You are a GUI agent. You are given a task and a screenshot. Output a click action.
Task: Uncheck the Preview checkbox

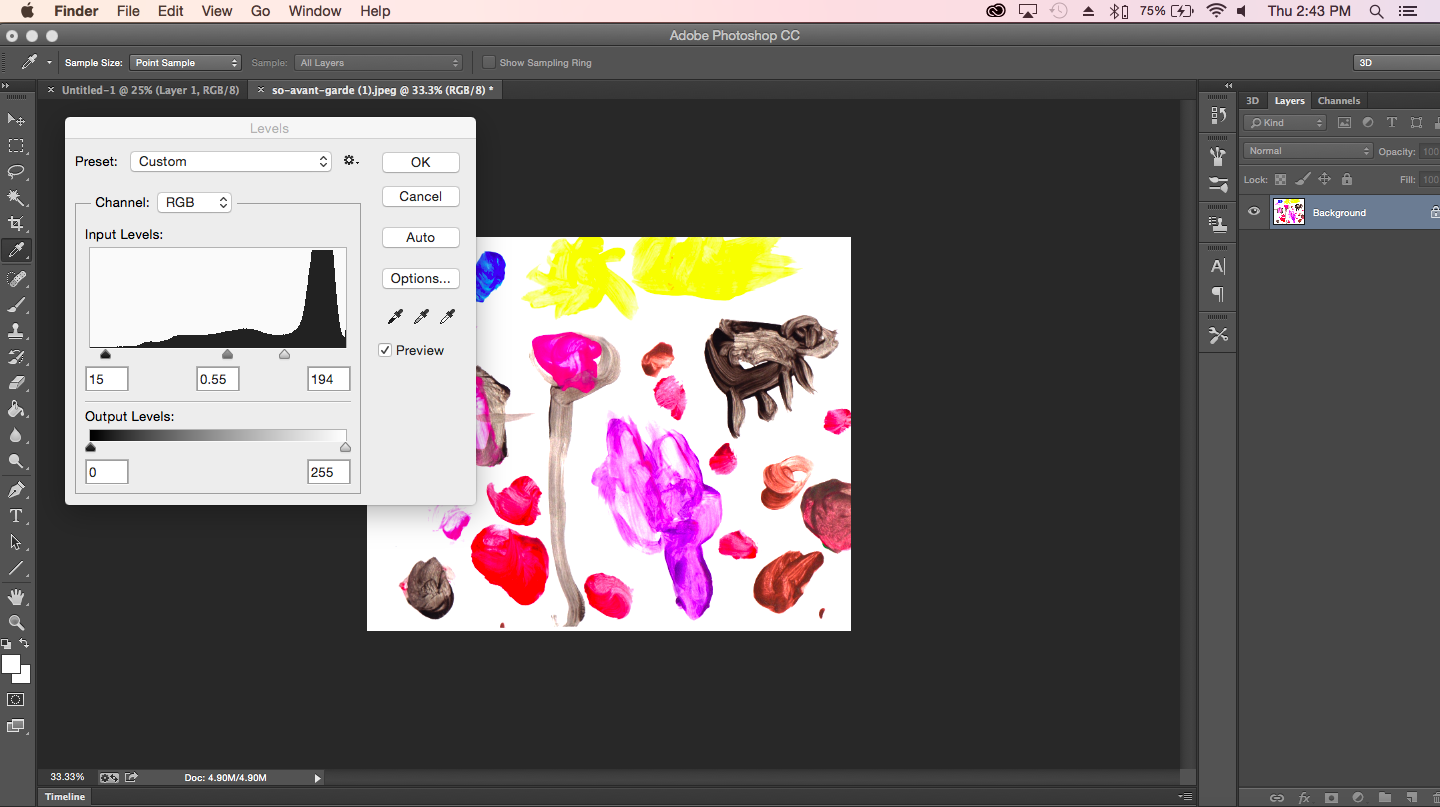(385, 351)
